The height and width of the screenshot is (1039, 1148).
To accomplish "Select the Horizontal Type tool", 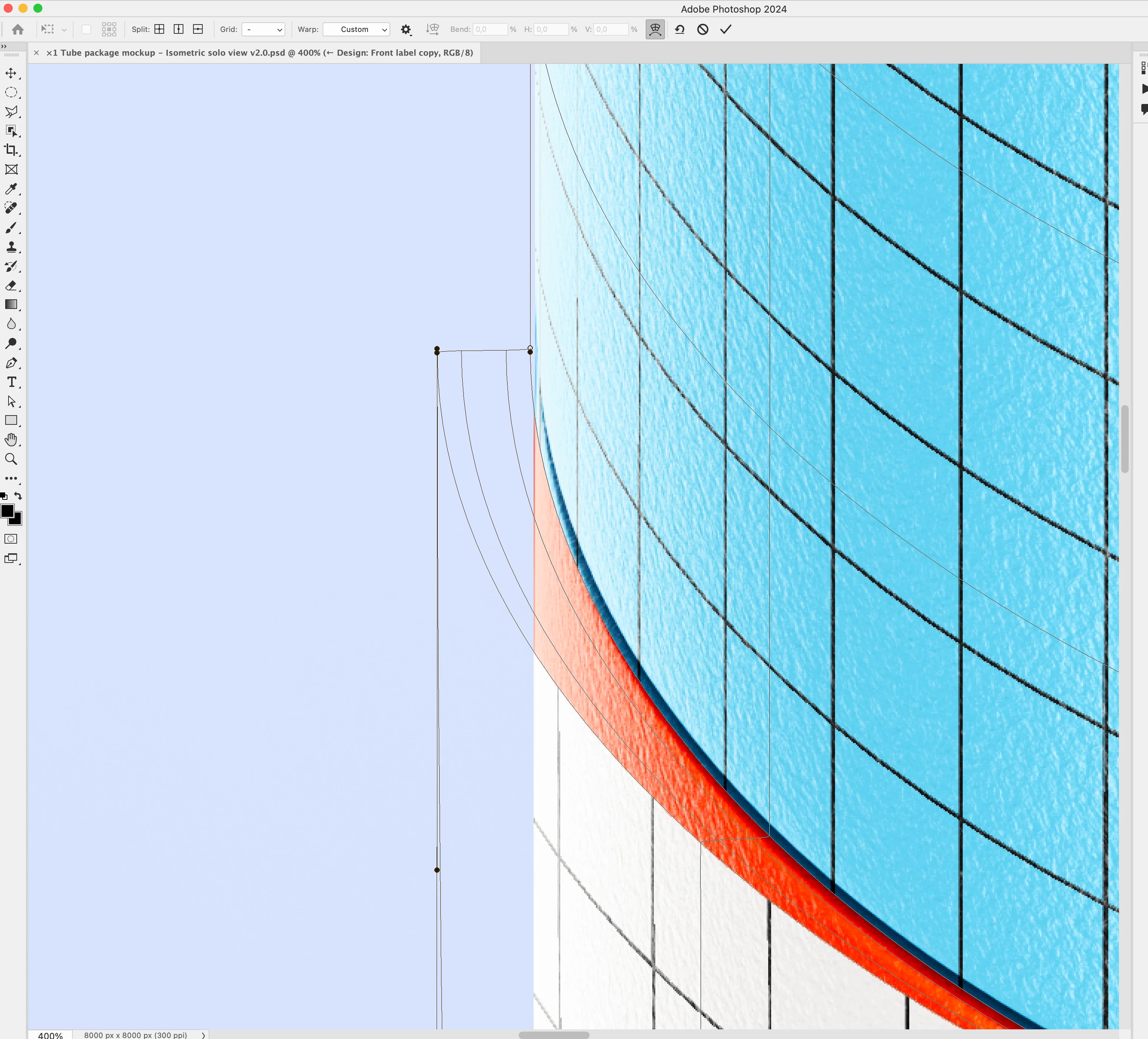I will pos(11,382).
